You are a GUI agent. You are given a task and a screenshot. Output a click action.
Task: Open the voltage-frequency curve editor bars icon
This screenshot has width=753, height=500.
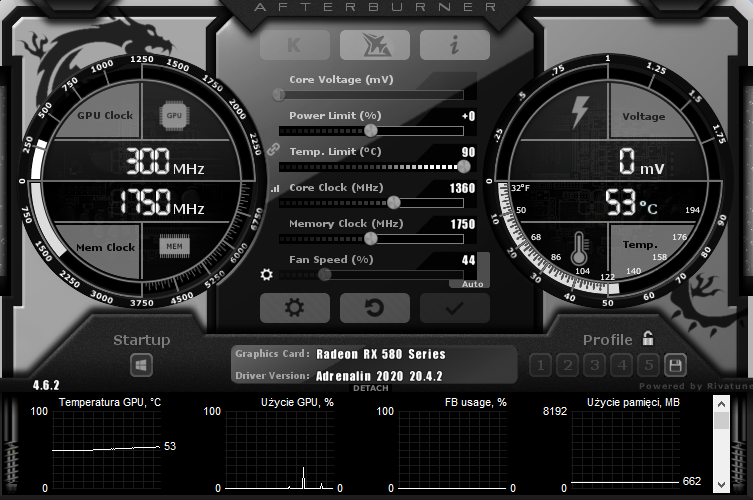(x=275, y=189)
